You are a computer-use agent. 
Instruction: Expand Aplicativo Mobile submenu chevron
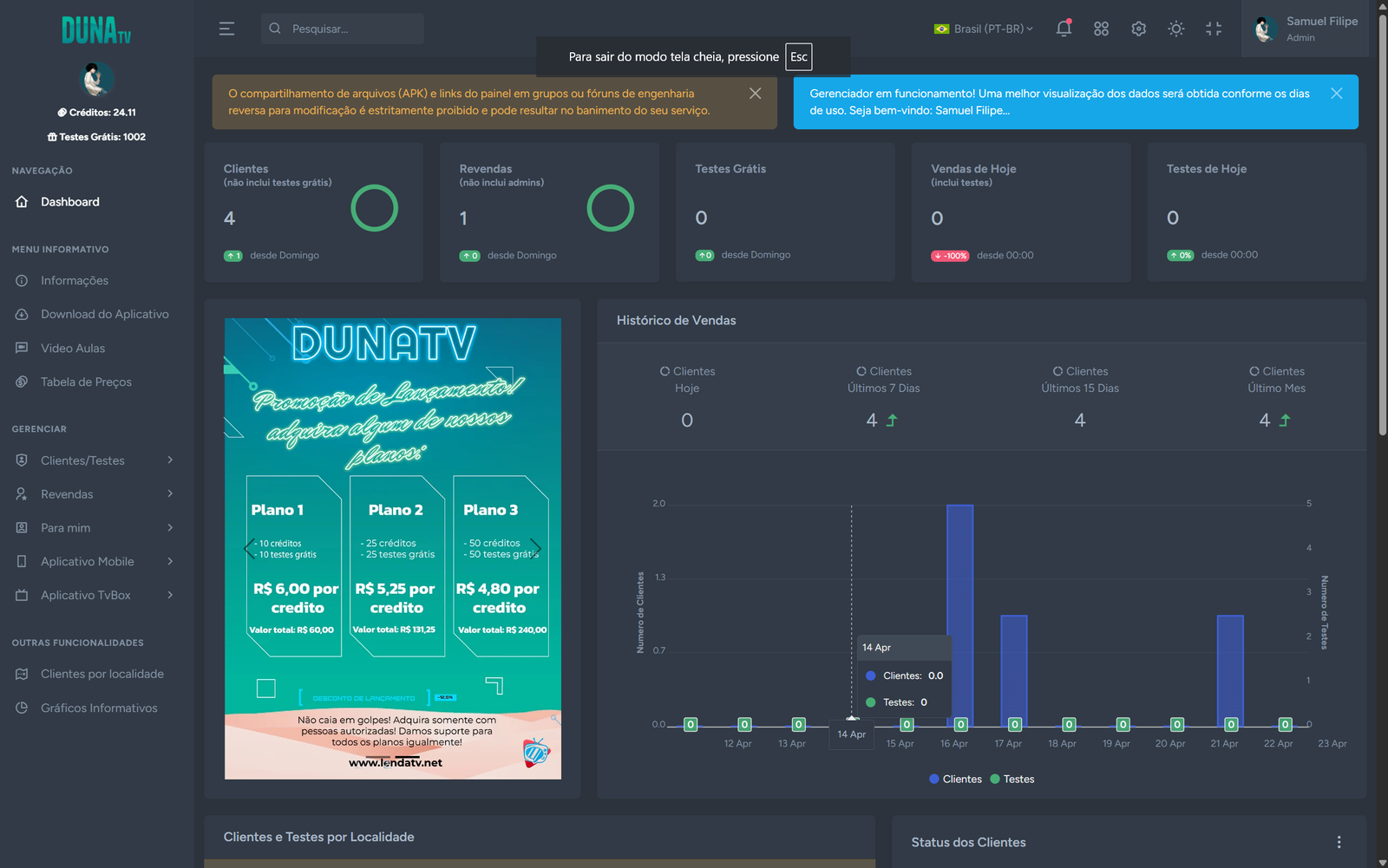[x=170, y=562]
